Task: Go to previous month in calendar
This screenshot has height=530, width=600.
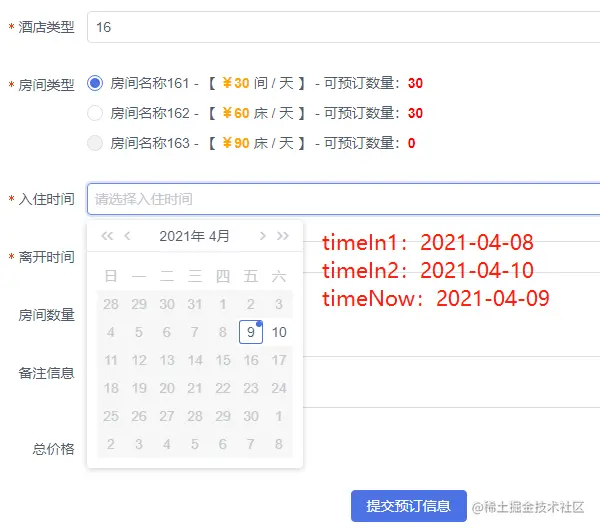Action: coord(127,236)
